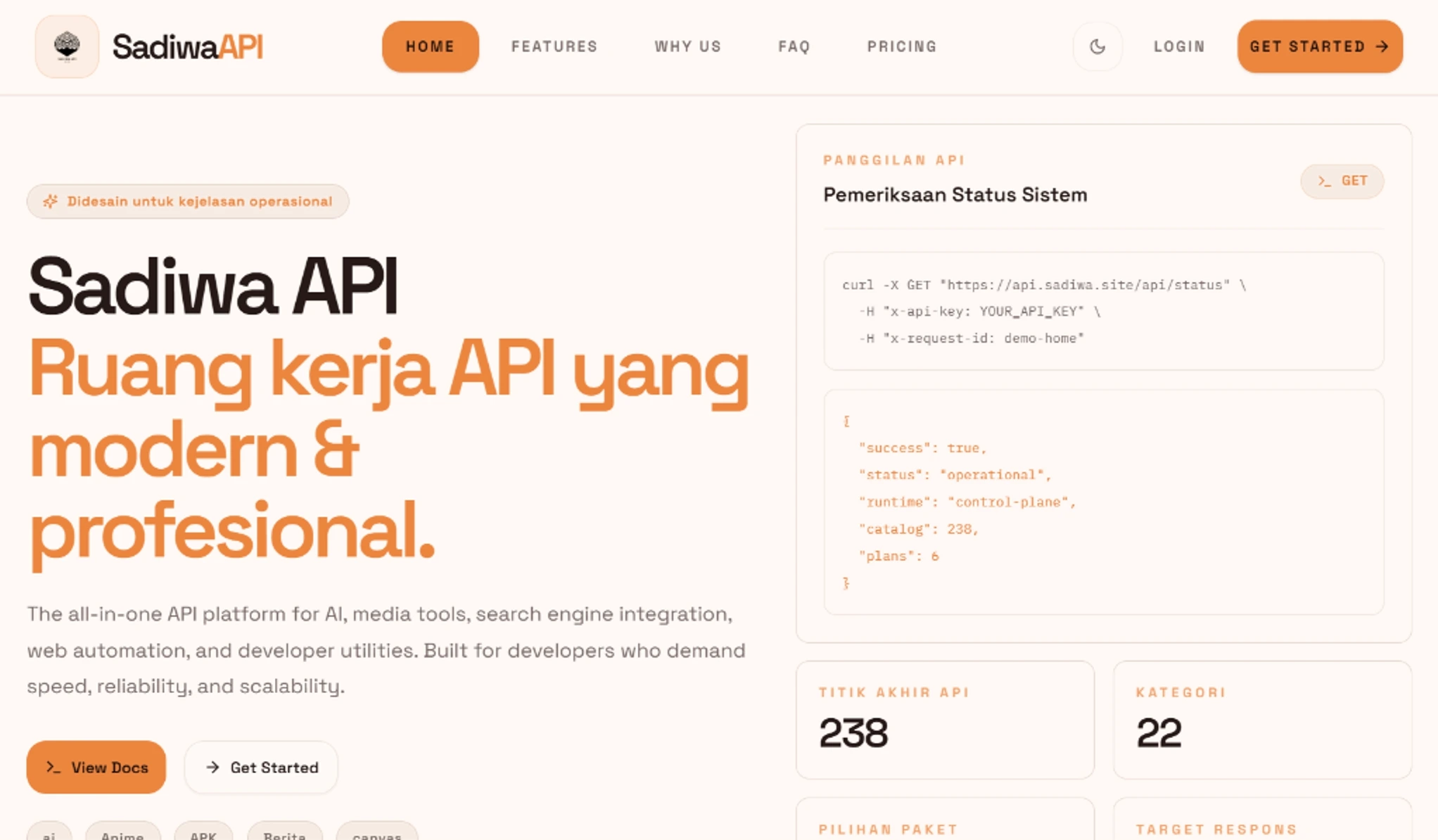Click the 'Sadiwa API' hero heading
The height and width of the screenshot is (840, 1438).
pos(212,287)
